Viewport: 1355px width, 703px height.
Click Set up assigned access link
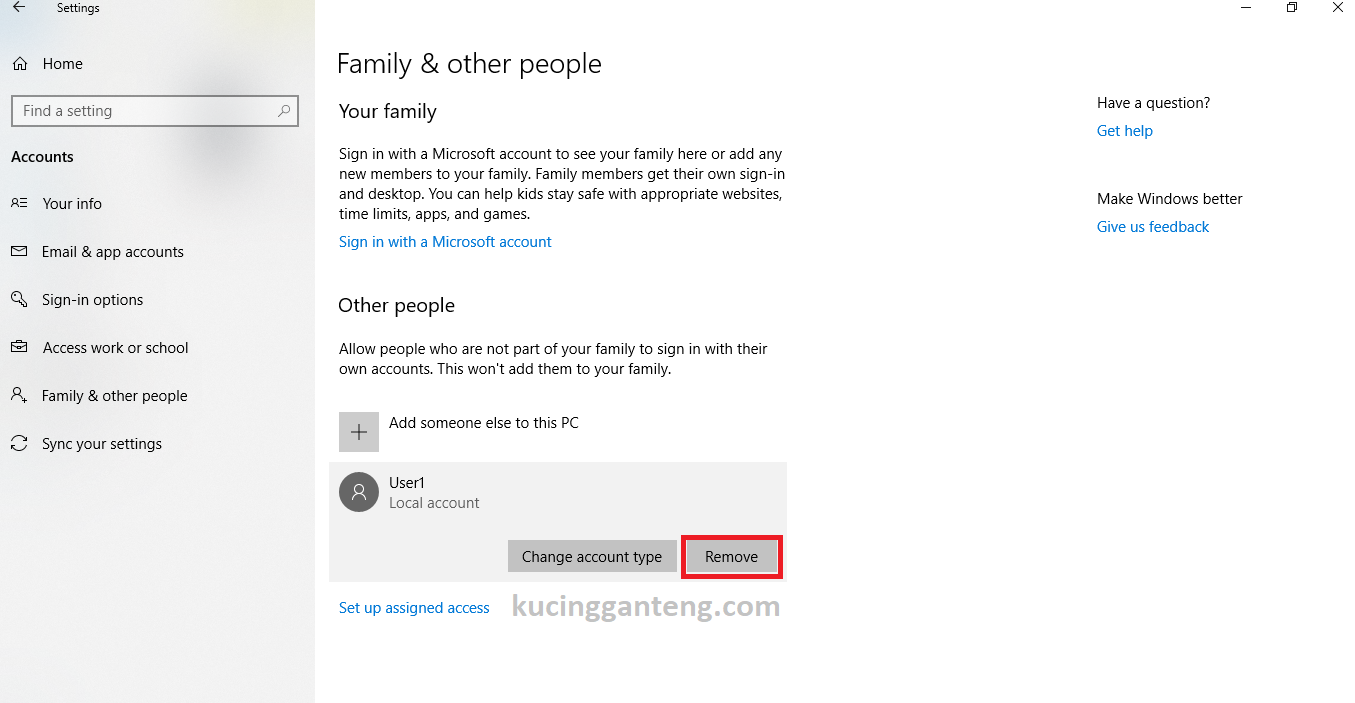pyautogui.click(x=414, y=608)
